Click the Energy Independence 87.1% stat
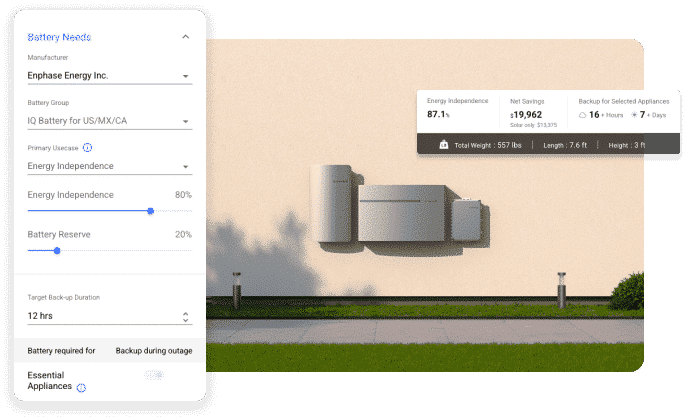Viewport: 684px width, 419px height. pyautogui.click(x=438, y=114)
